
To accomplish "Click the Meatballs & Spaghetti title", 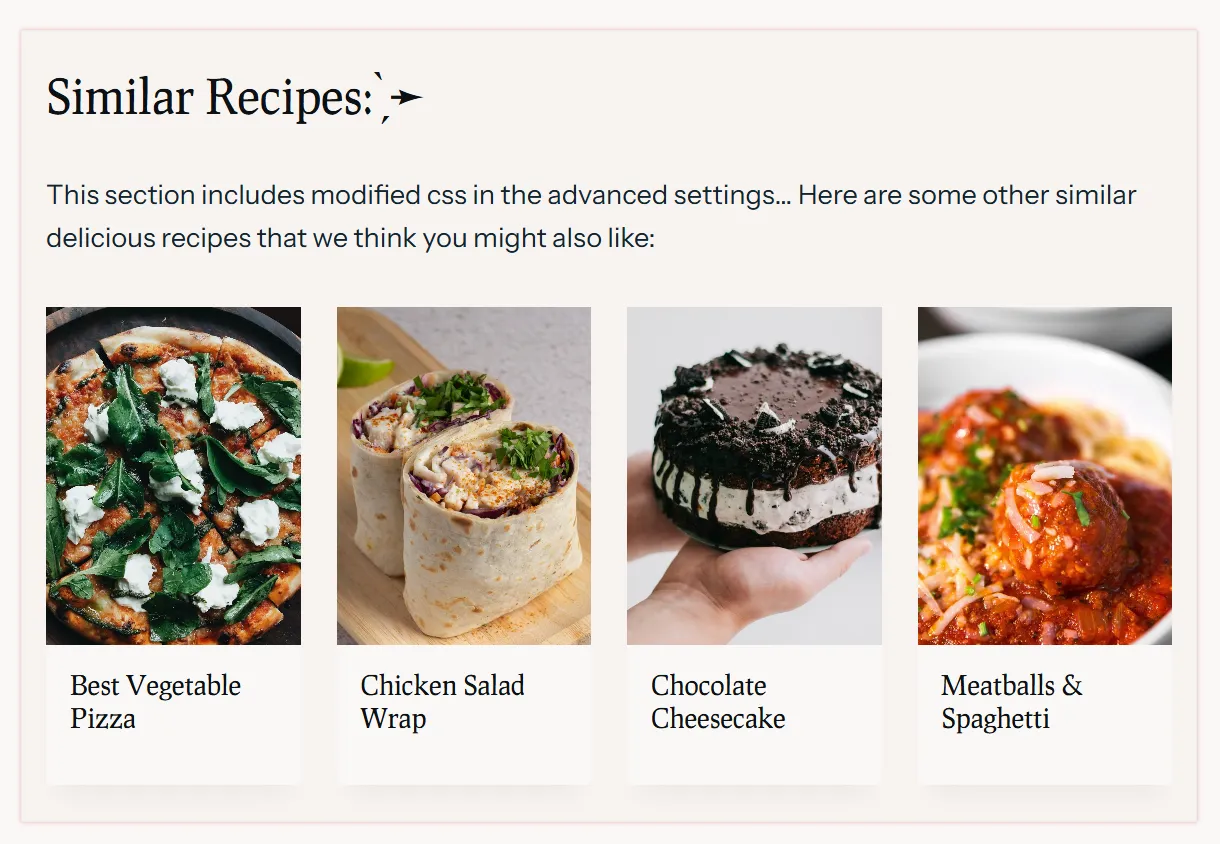I will [1012, 702].
